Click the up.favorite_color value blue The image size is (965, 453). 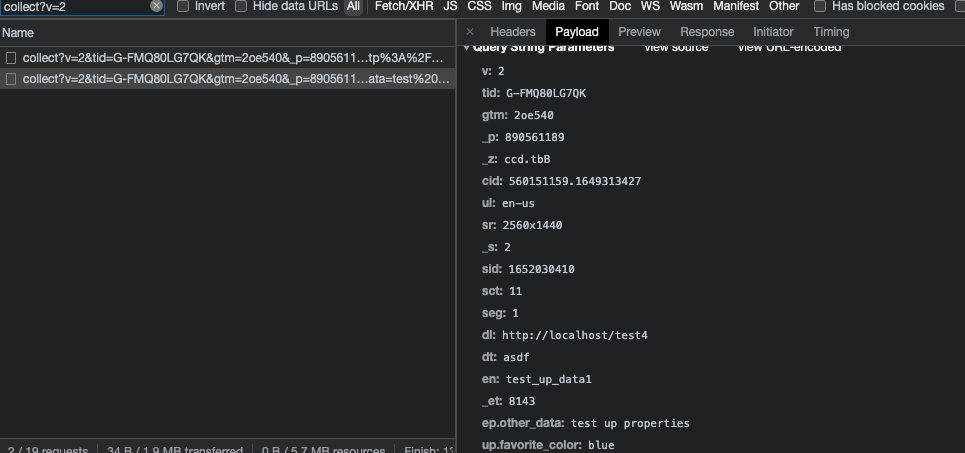(601, 446)
